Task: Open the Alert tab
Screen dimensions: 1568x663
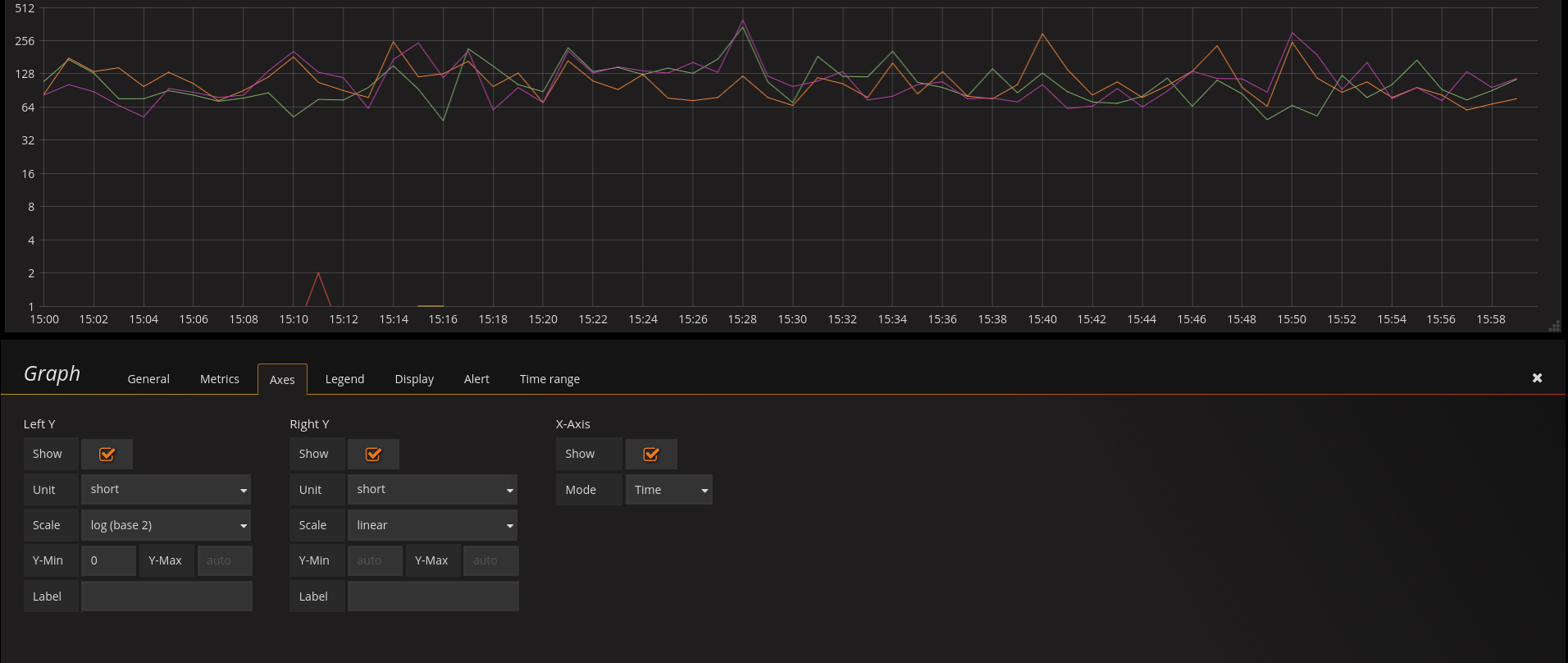Action: 476,379
